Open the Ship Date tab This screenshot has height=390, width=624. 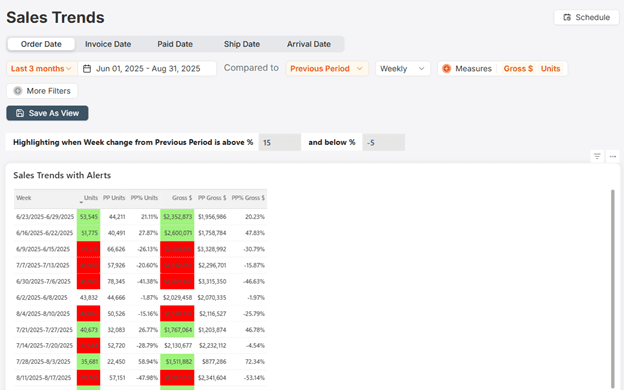click(242, 44)
